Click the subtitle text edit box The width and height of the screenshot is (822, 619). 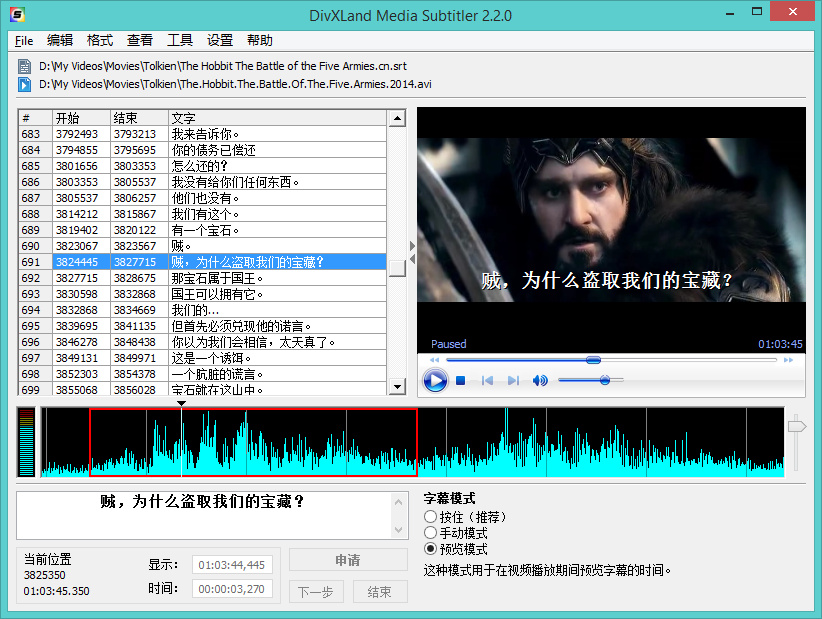tap(205, 516)
